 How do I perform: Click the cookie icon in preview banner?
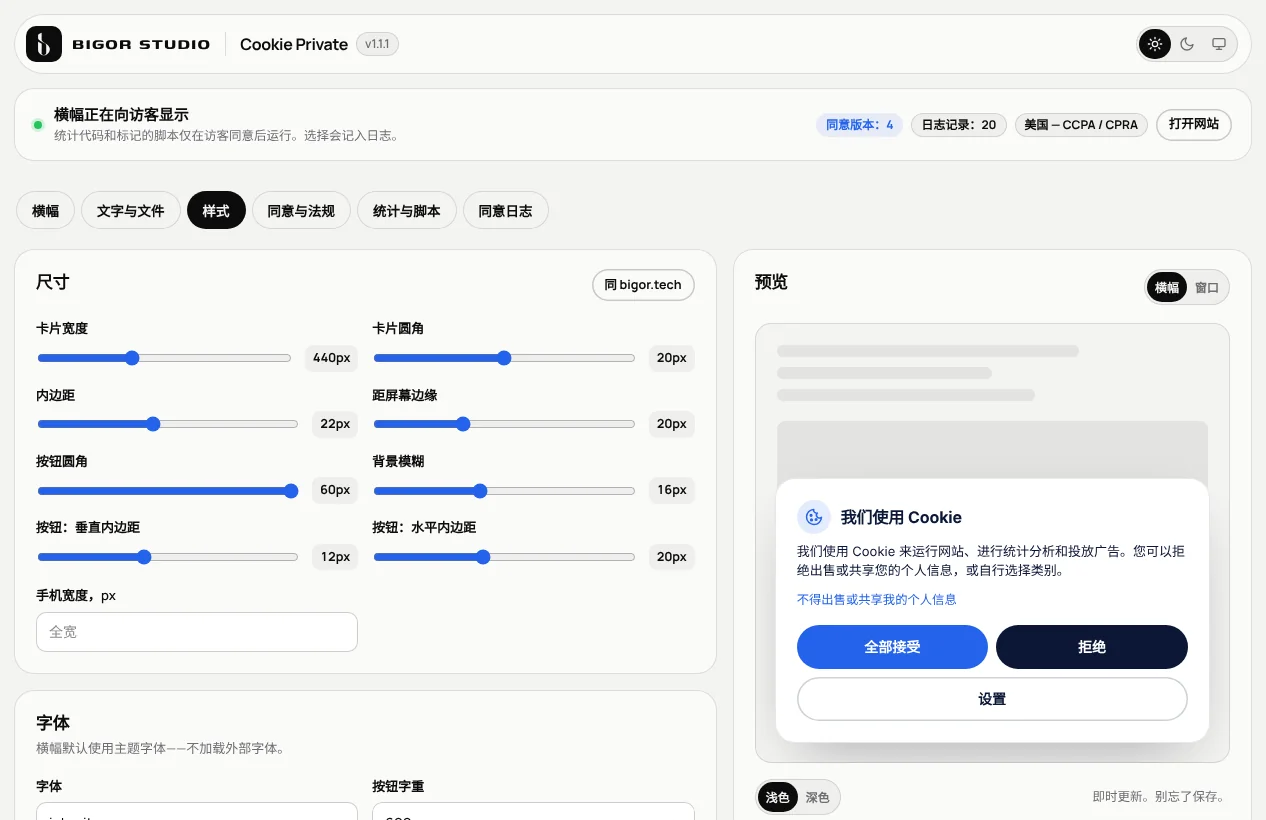click(814, 517)
